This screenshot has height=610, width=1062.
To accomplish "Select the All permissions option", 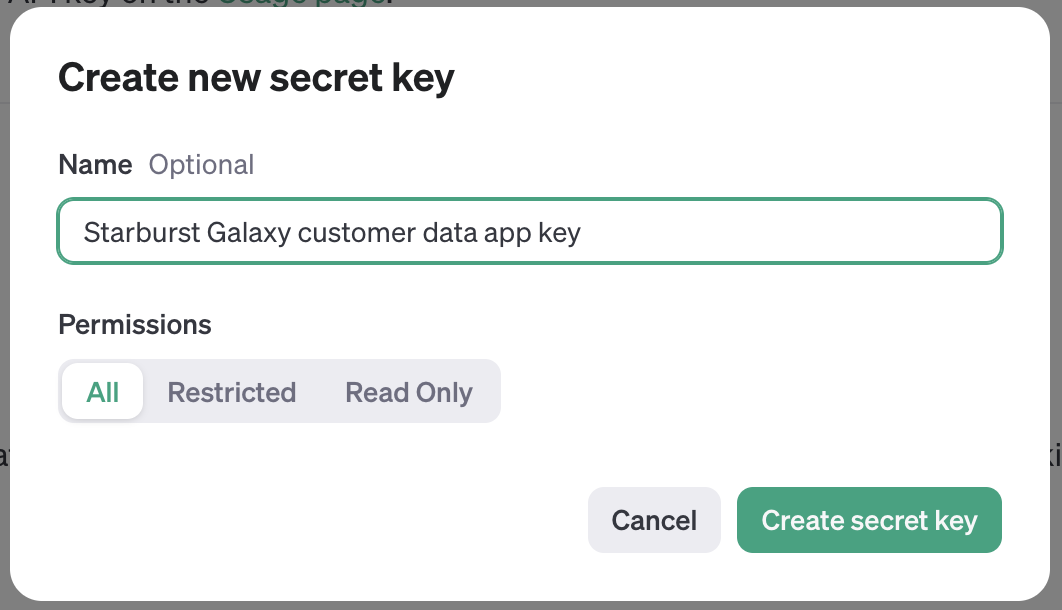I will point(103,392).
